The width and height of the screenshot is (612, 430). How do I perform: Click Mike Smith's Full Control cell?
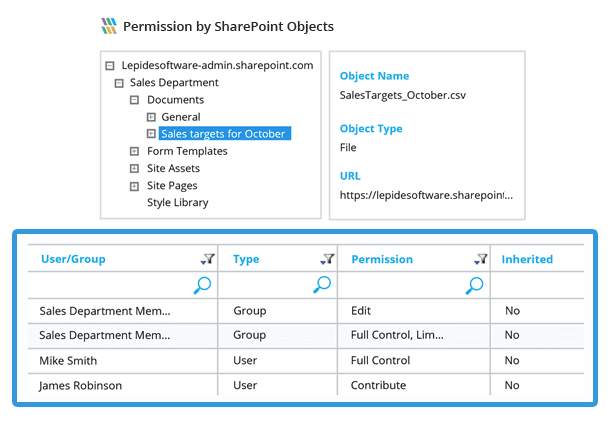(x=414, y=361)
